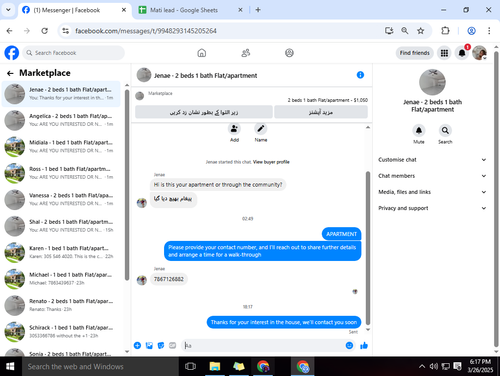The image size is (500, 376).
Task: Open Schirack 1 bed 1 bath conversation
Action: pos(61,332)
